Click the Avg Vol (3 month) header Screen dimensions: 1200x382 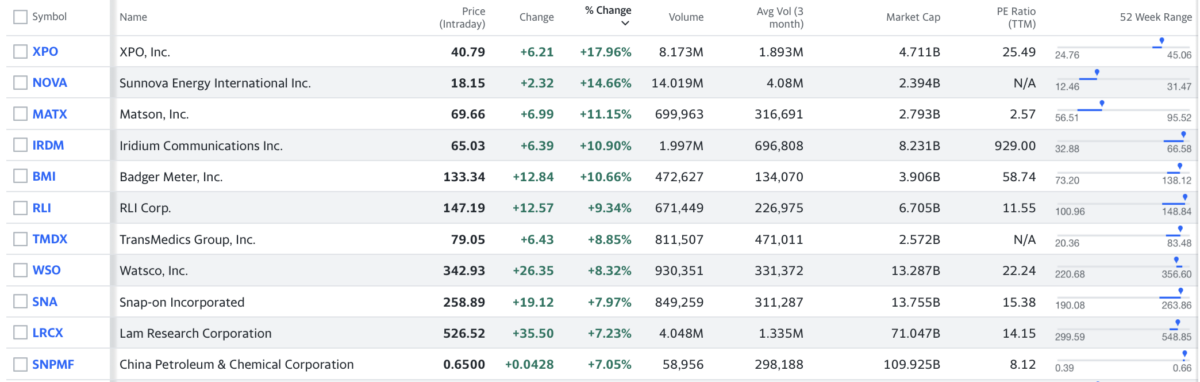coord(781,17)
